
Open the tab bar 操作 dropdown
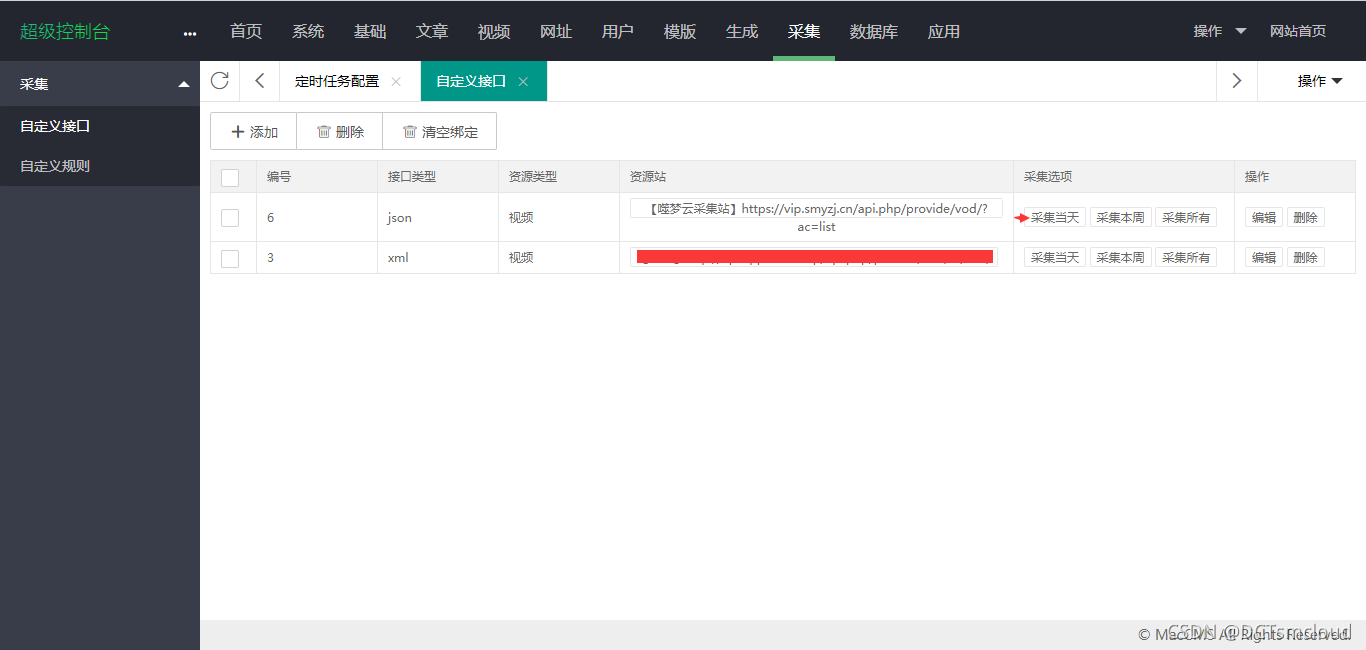click(1320, 81)
